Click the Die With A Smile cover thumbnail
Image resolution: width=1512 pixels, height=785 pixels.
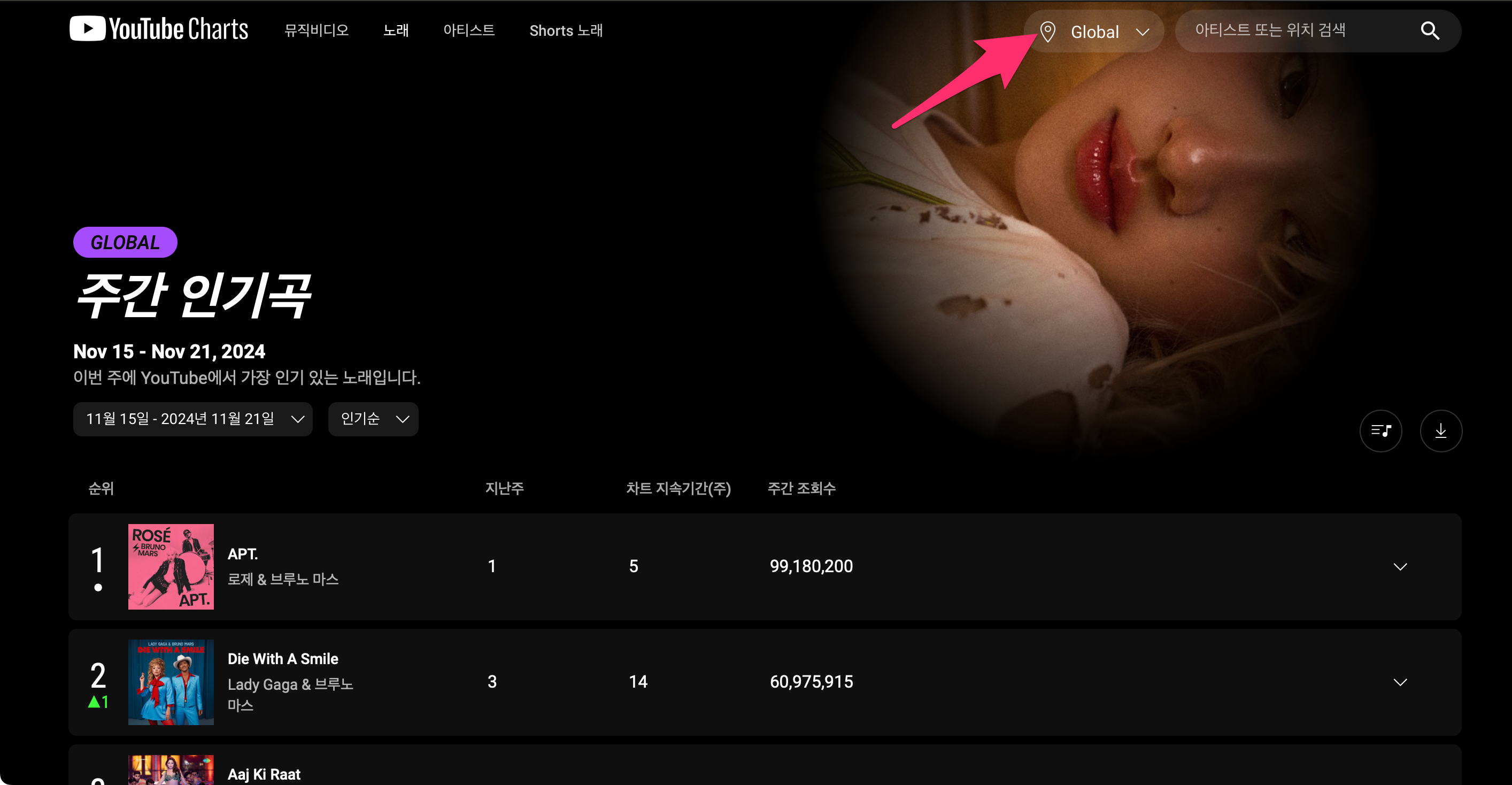click(x=171, y=682)
